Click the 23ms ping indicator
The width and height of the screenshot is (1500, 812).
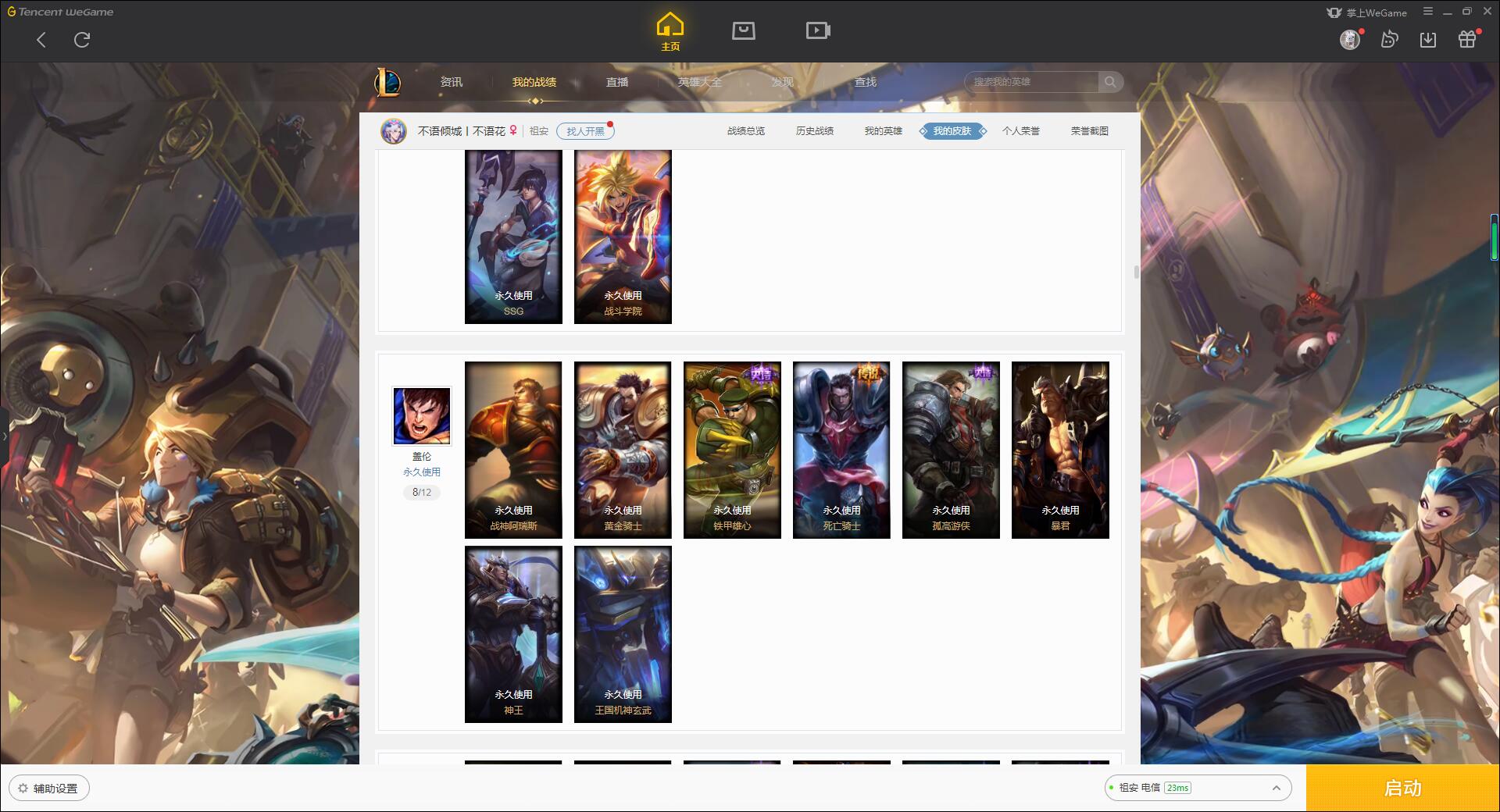[1177, 788]
